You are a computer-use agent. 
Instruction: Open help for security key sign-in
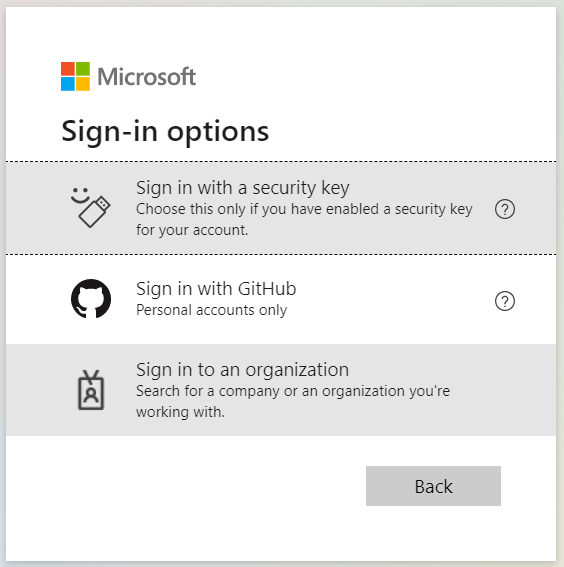pos(505,209)
